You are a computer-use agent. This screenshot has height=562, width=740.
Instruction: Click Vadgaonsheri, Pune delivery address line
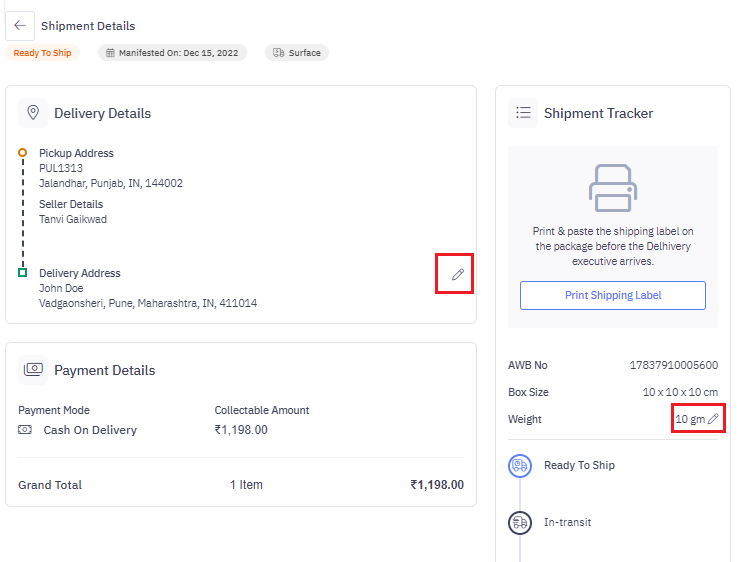tap(148, 303)
